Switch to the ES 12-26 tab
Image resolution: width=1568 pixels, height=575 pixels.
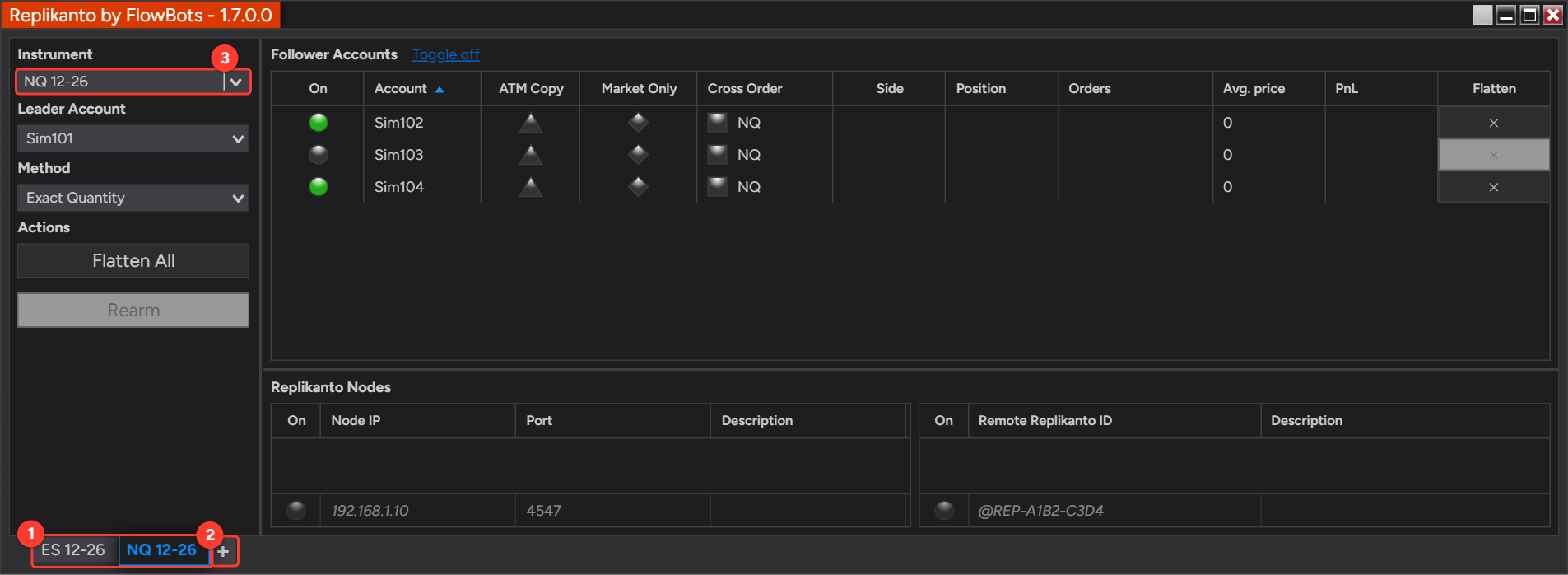(x=73, y=549)
